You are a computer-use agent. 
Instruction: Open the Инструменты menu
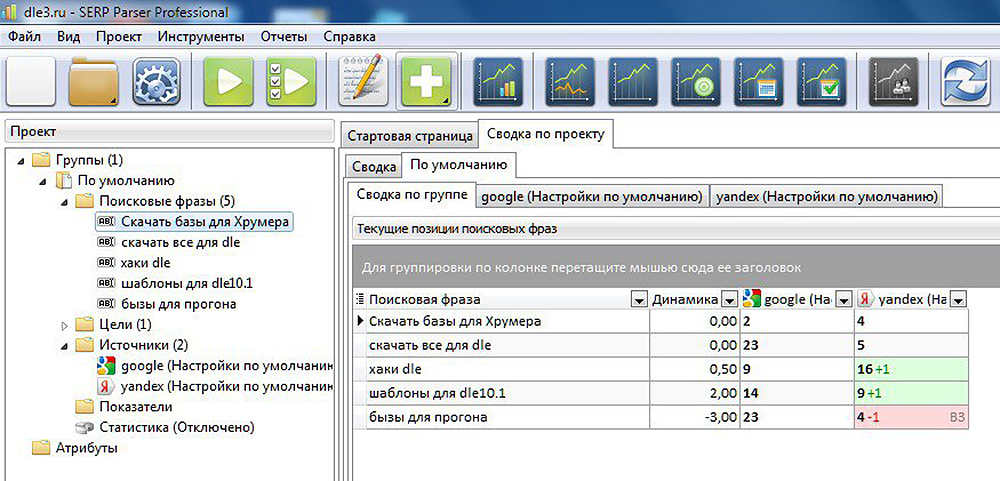click(201, 36)
